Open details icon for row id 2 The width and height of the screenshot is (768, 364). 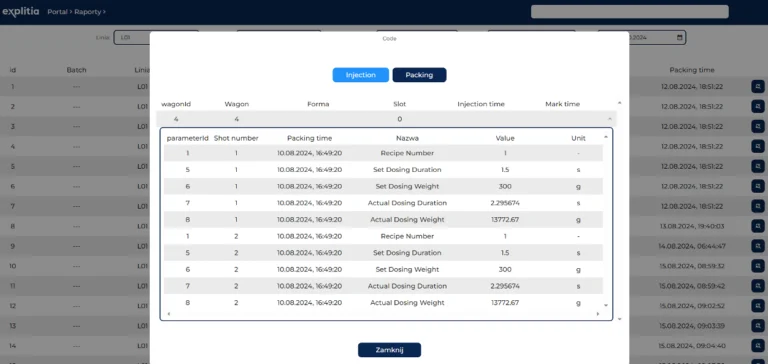757,106
